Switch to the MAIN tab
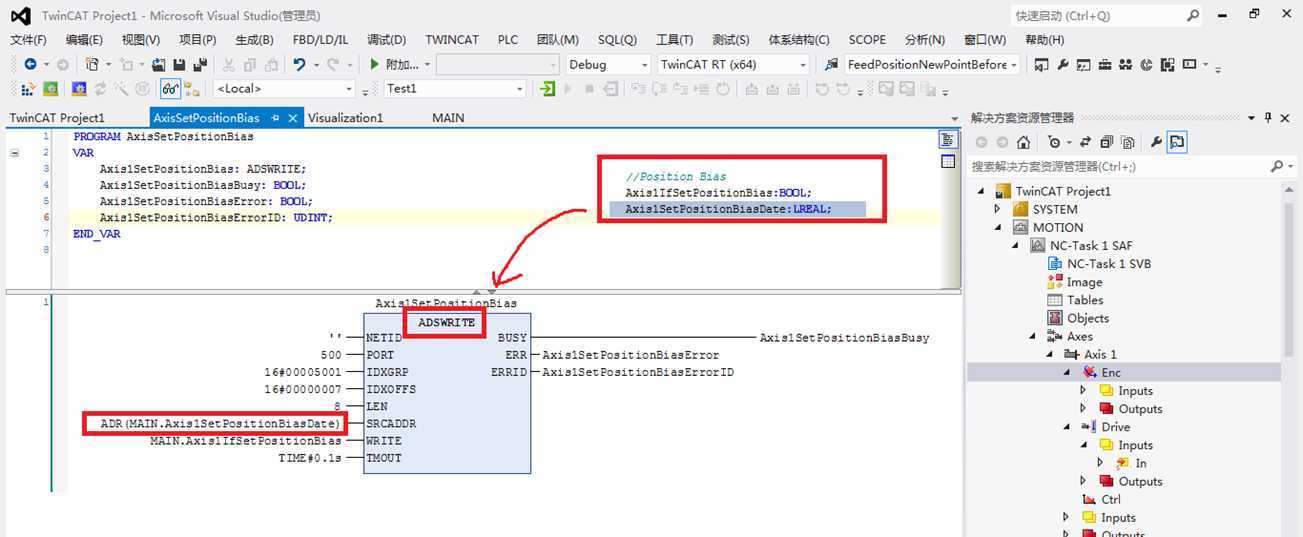Screen dimensions: 1303x537 (448, 118)
